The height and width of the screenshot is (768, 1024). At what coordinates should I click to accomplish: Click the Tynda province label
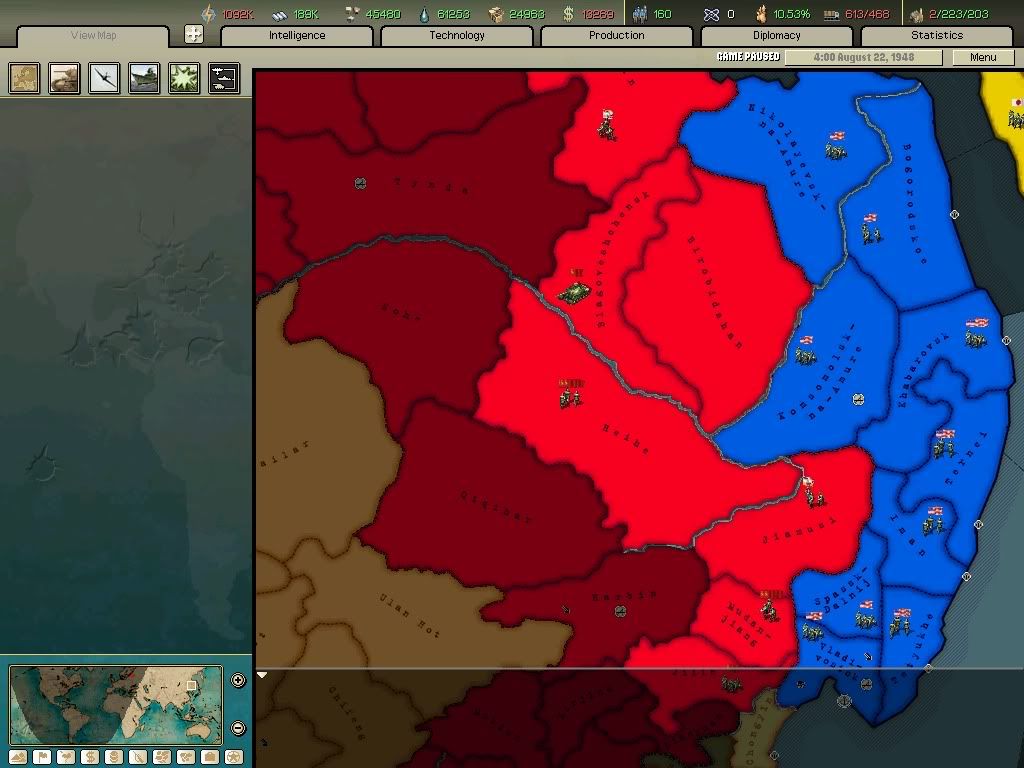tap(432, 185)
